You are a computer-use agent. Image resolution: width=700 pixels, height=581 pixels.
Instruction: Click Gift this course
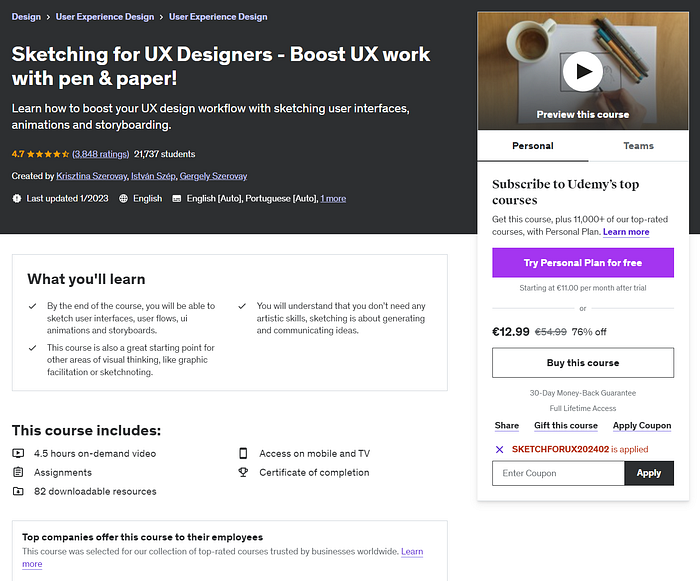tap(566, 426)
